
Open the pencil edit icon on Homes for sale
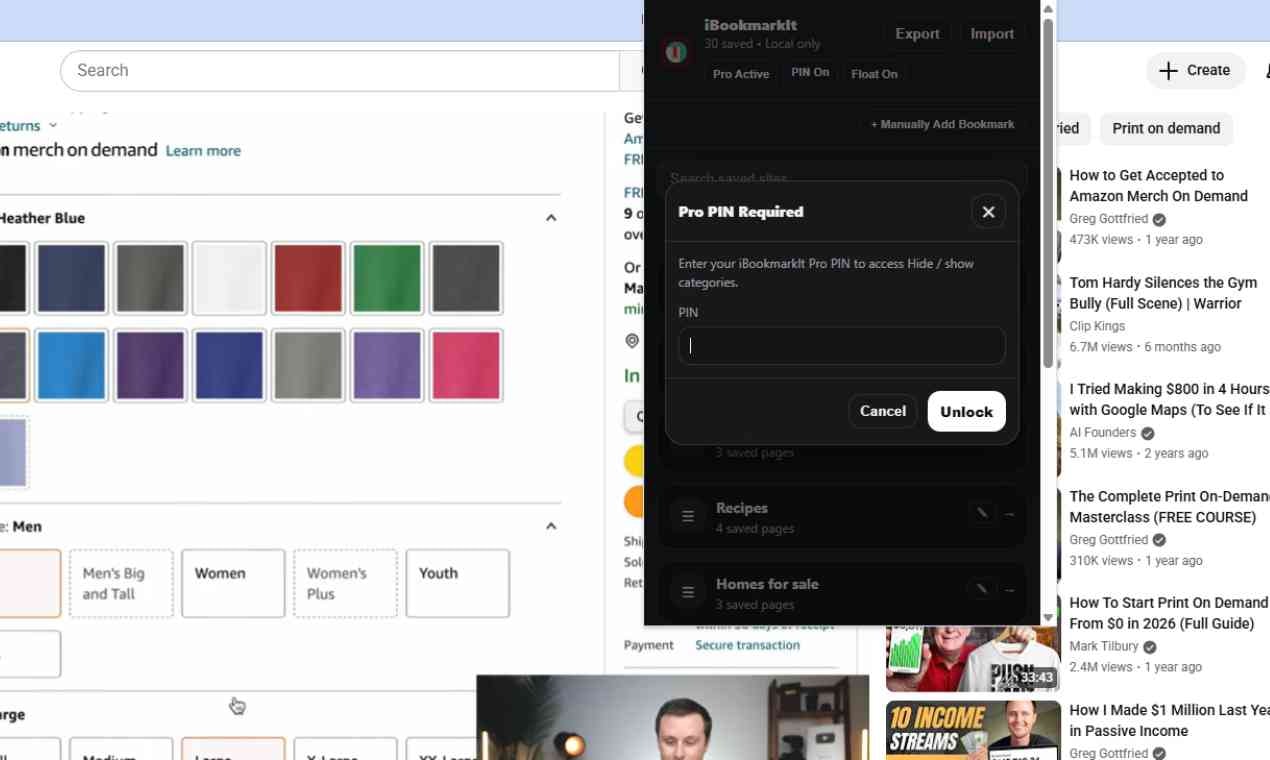[x=980, y=588]
